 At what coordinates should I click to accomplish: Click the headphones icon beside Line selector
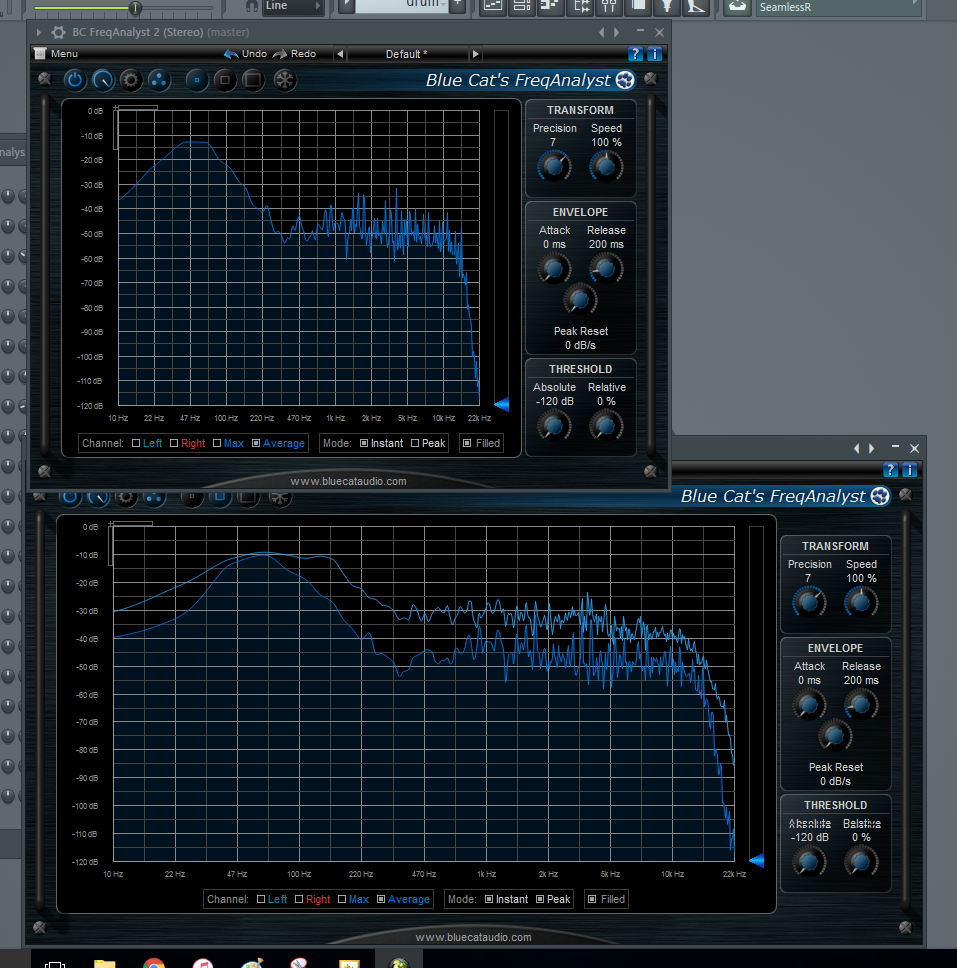[x=251, y=6]
